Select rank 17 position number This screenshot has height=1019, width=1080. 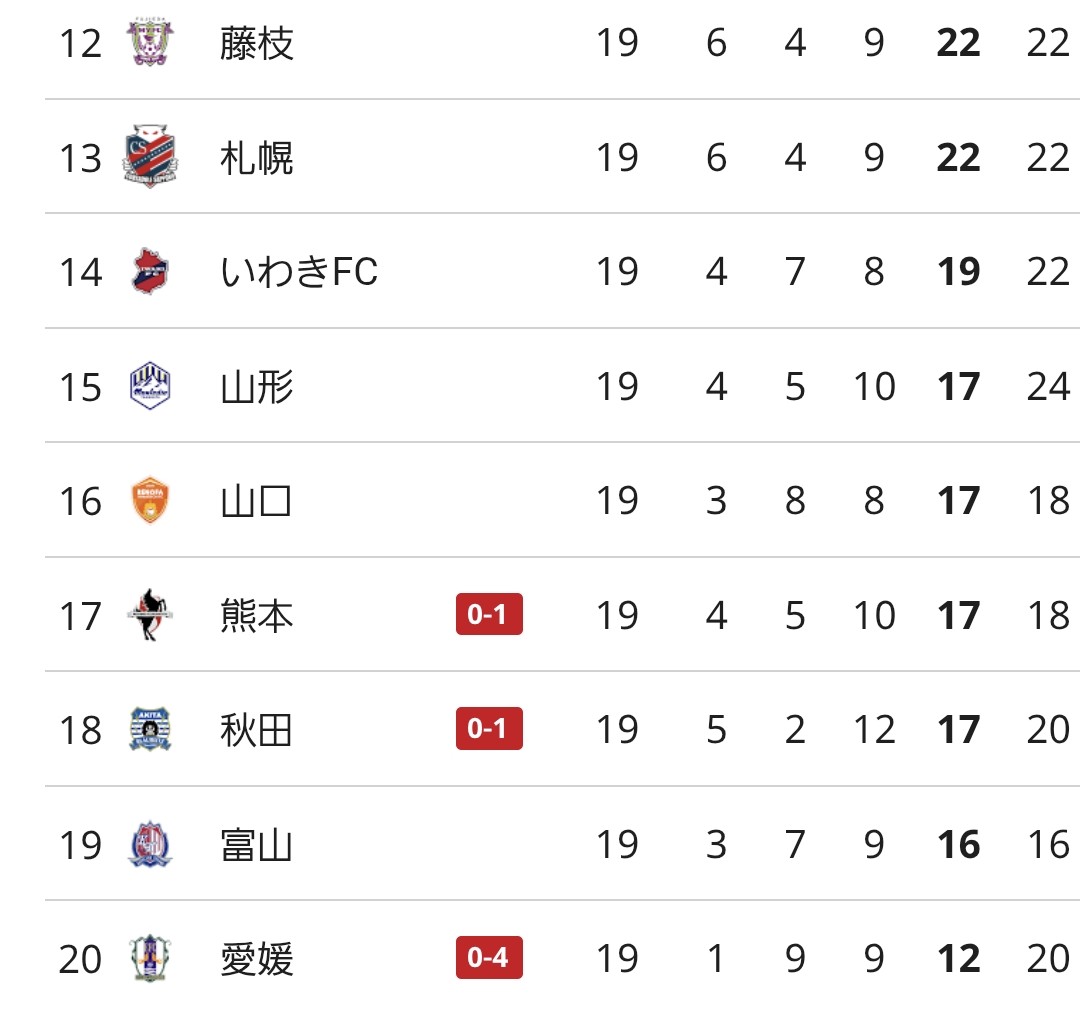(80, 615)
